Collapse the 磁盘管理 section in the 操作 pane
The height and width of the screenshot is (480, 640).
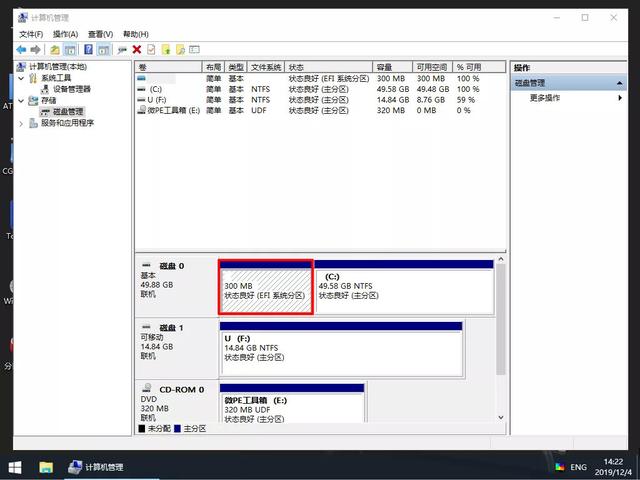point(619,83)
